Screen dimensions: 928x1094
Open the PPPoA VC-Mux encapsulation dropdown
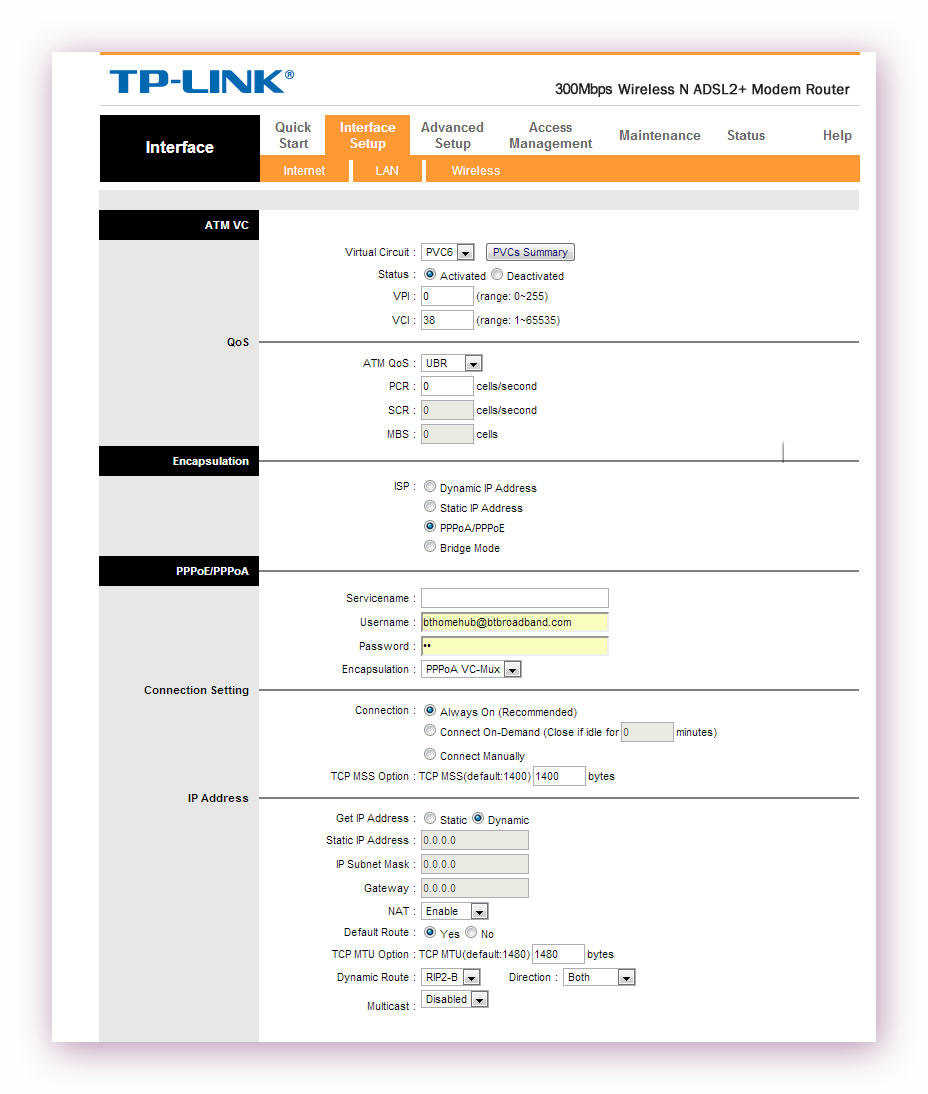[471, 669]
